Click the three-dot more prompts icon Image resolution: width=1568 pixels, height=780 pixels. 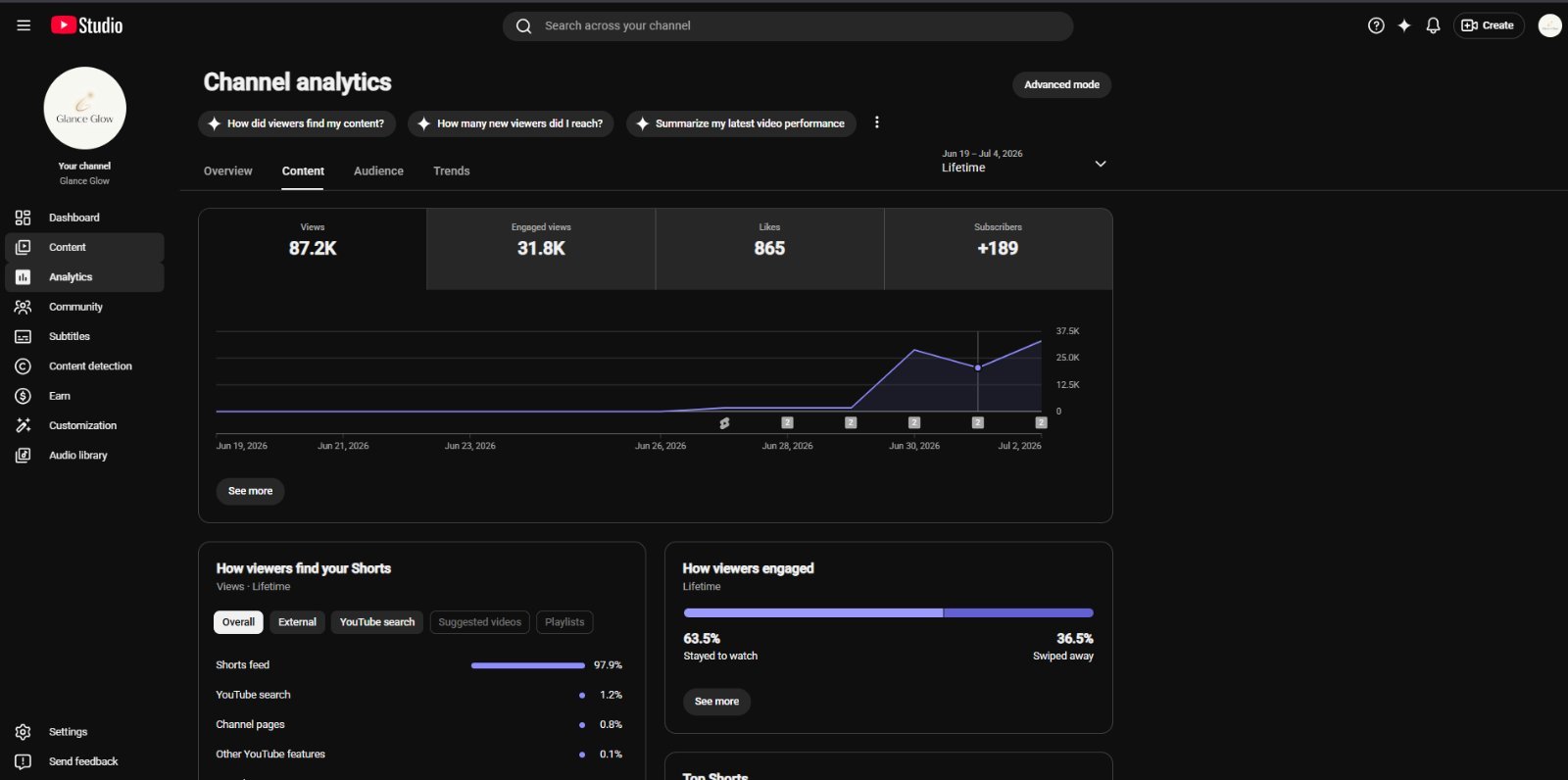877,122
